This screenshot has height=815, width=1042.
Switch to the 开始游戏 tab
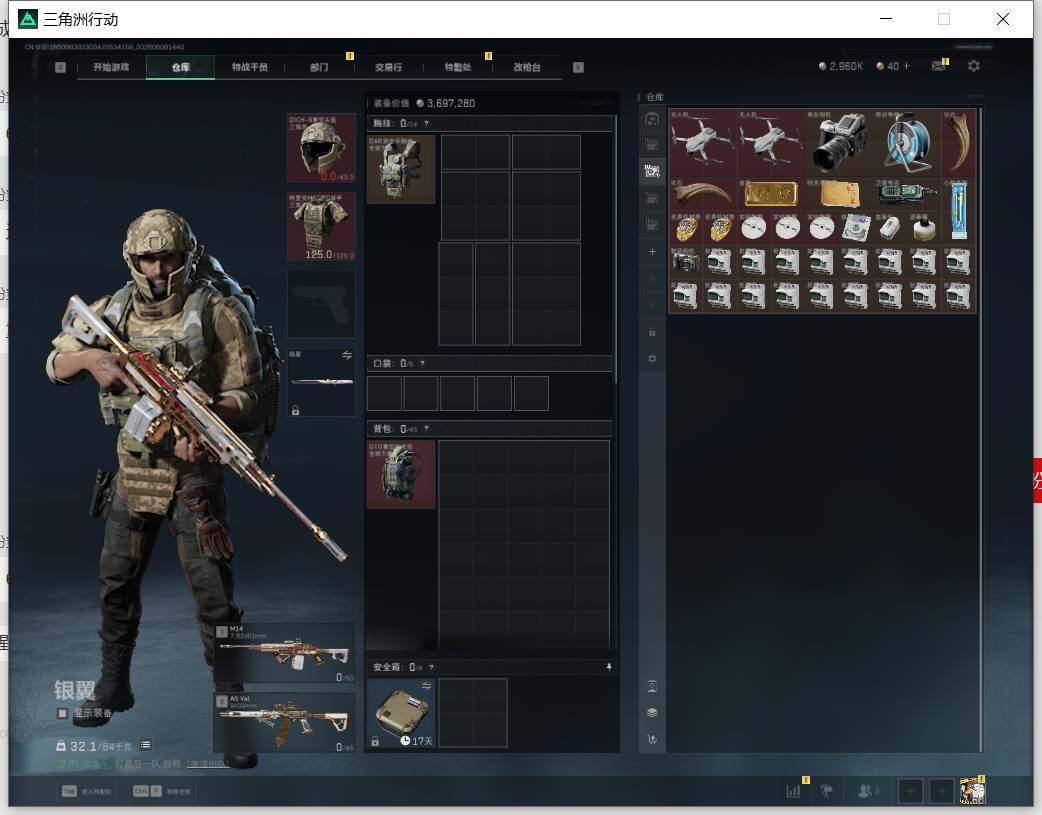click(x=111, y=67)
